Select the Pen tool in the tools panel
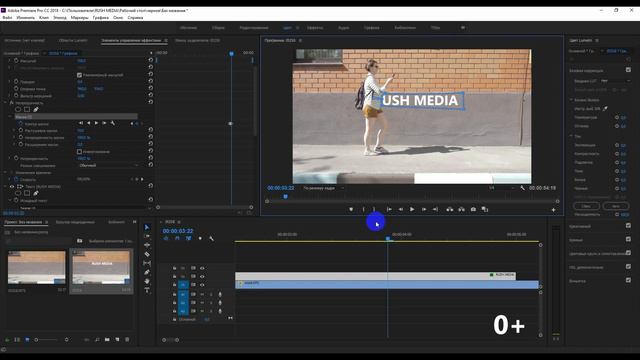The image size is (640, 360). 147,272
